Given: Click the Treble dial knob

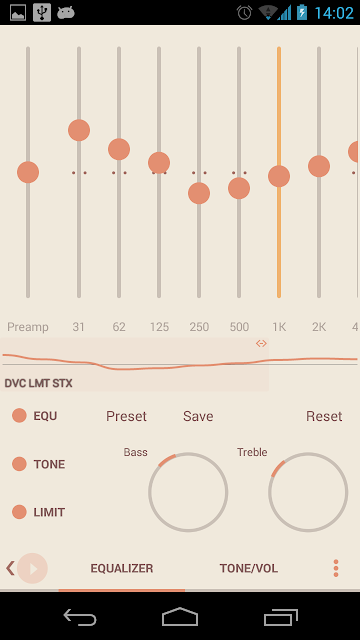Looking at the screenshot, I should pyautogui.click(x=308, y=492).
